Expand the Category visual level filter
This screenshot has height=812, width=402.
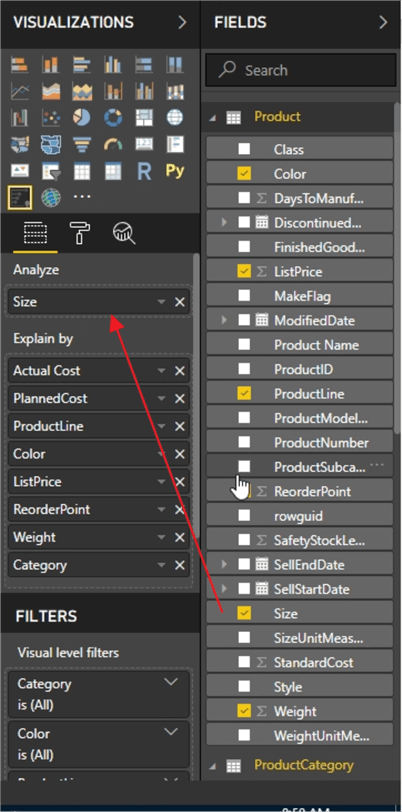(171, 683)
